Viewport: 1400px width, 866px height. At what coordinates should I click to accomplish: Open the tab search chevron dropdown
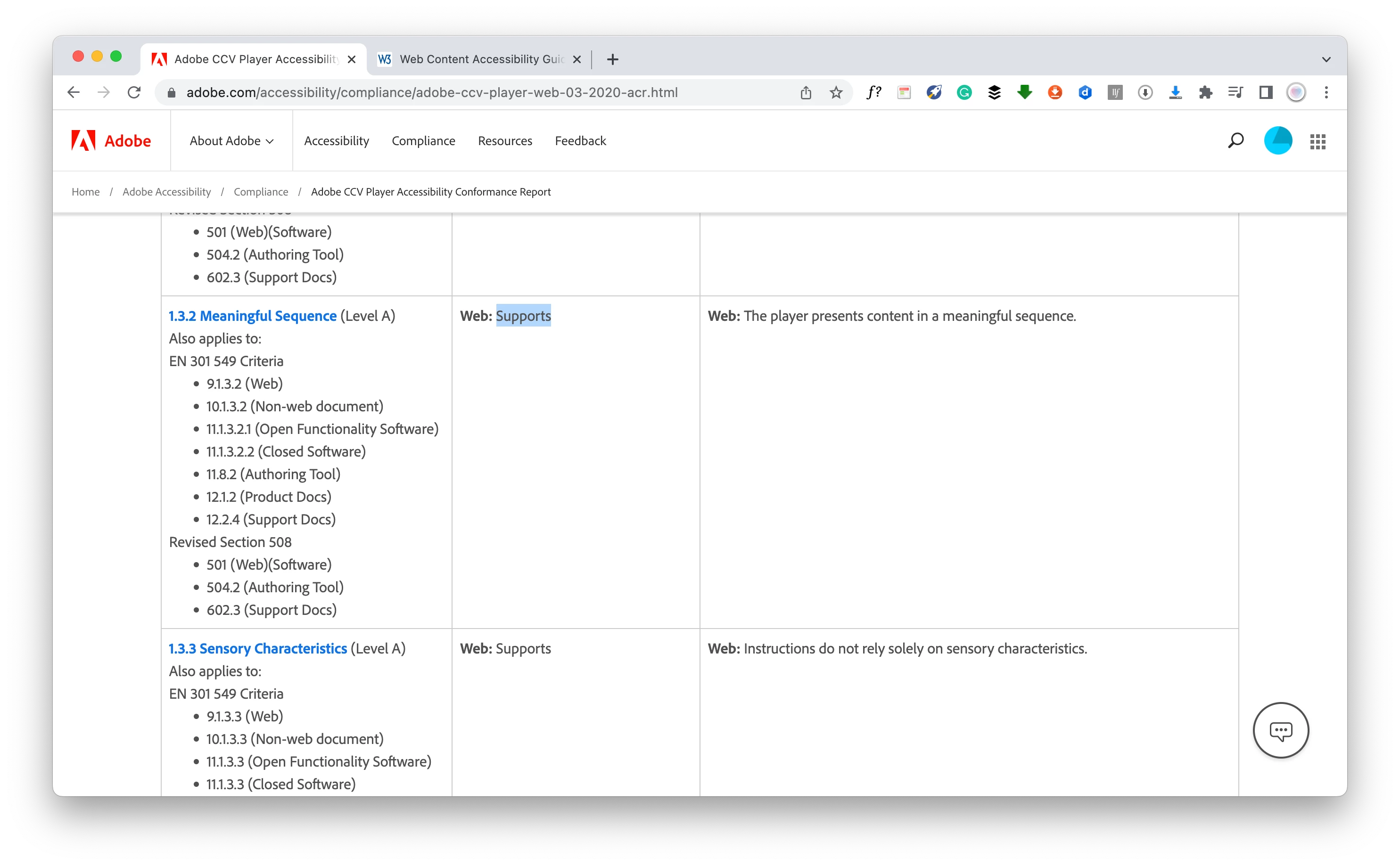pos(1326,59)
